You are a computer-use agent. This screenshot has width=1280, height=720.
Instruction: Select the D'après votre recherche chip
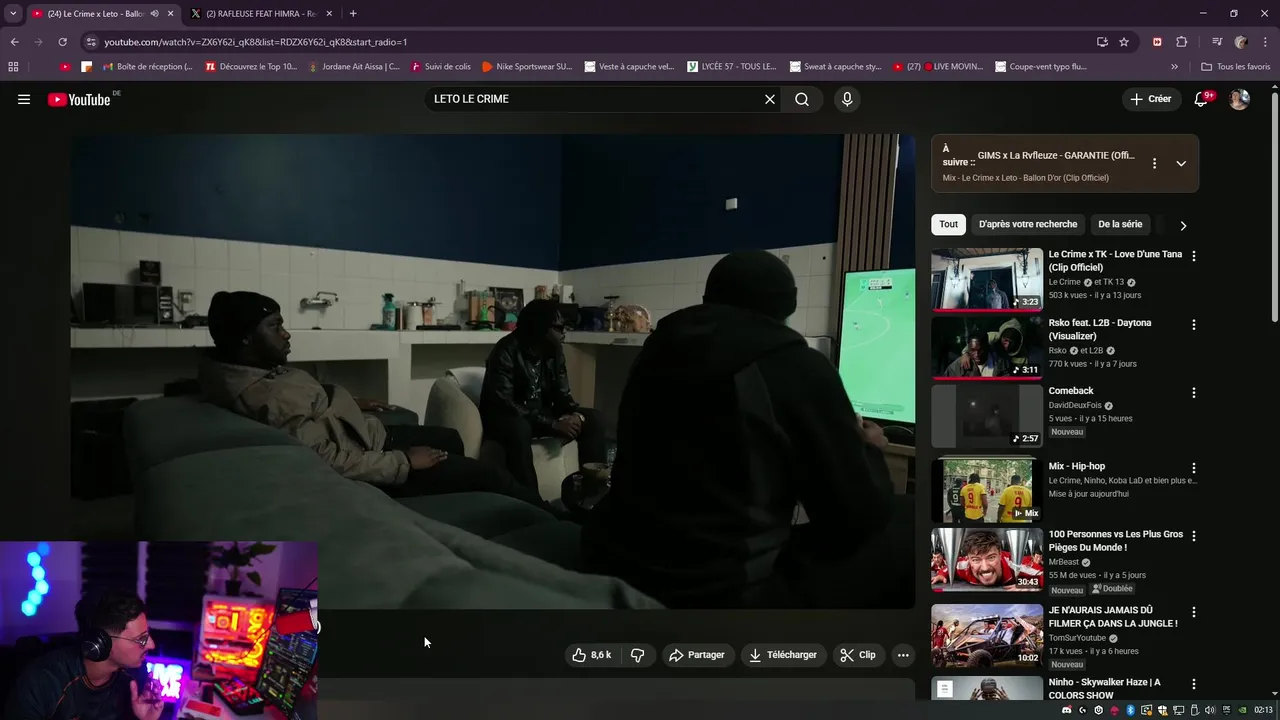pyautogui.click(x=1028, y=224)
